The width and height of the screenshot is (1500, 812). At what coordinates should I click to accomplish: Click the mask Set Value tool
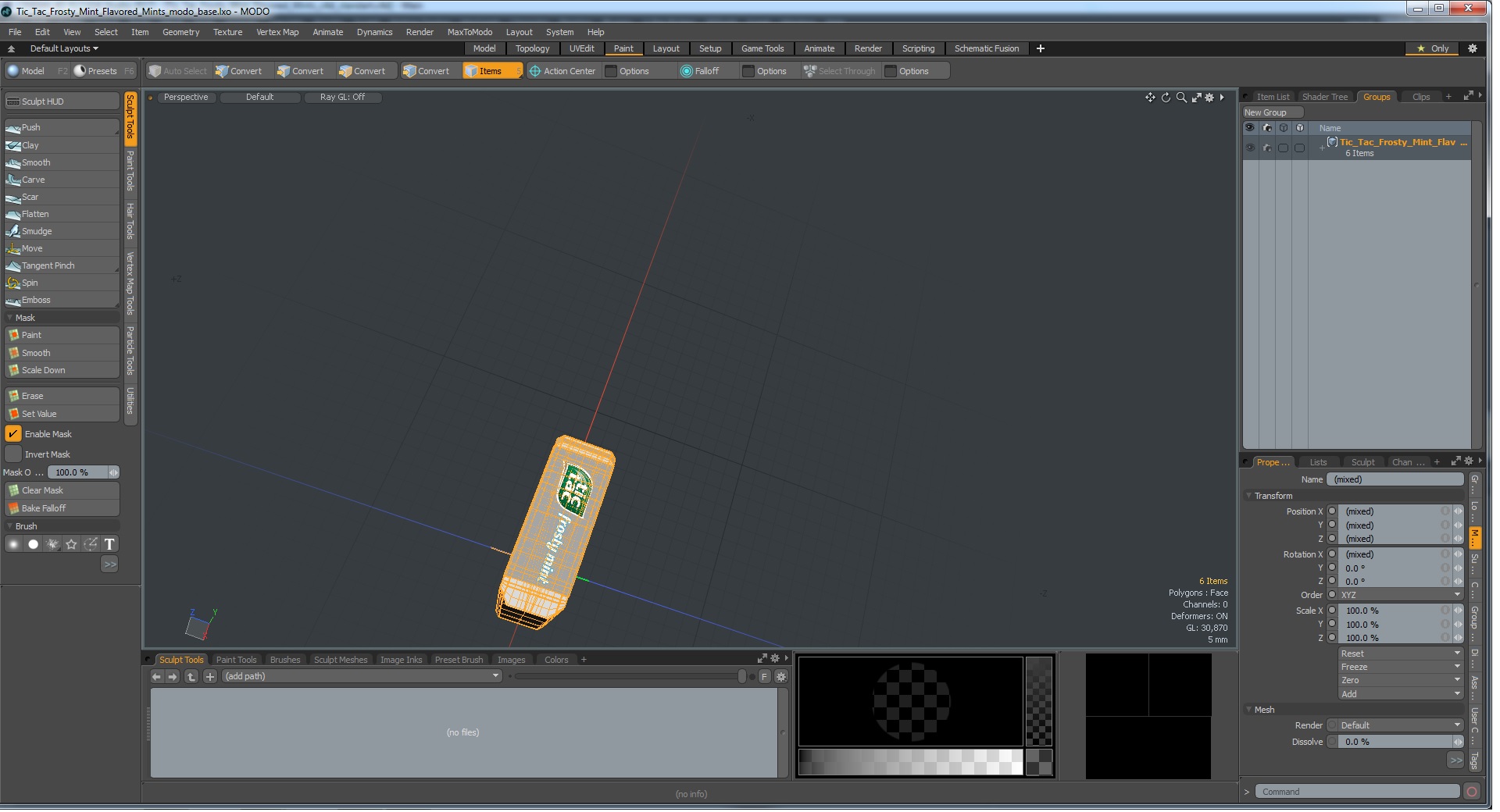click(62, 414)
